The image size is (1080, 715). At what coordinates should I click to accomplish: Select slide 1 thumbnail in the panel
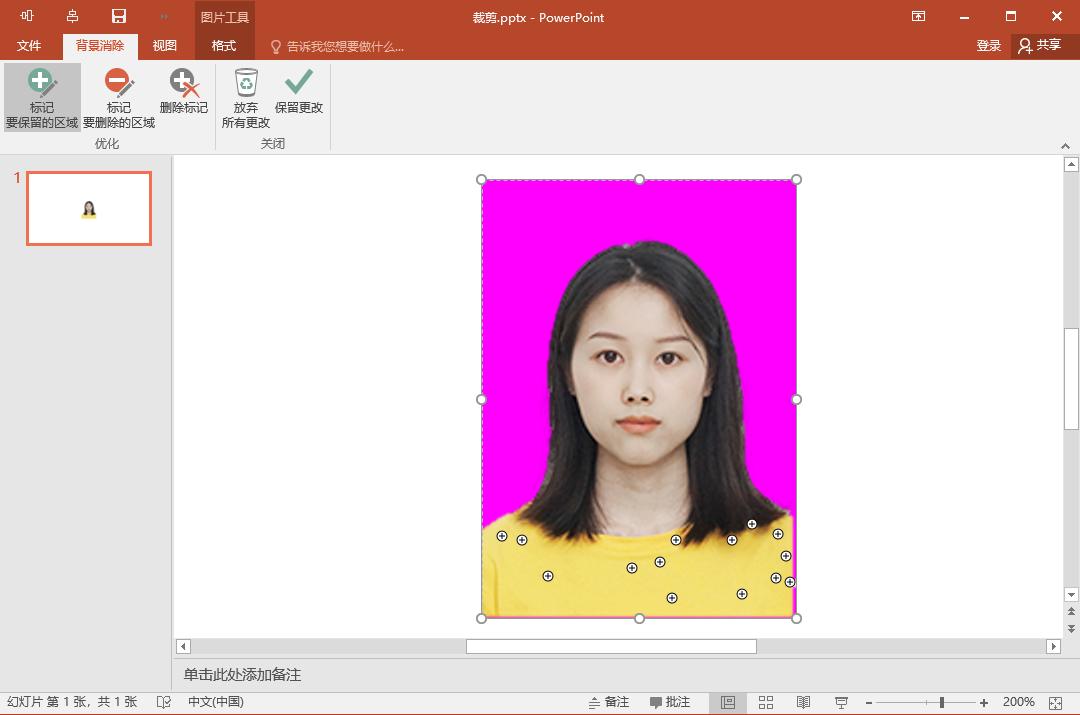click(x=88, y=208)
